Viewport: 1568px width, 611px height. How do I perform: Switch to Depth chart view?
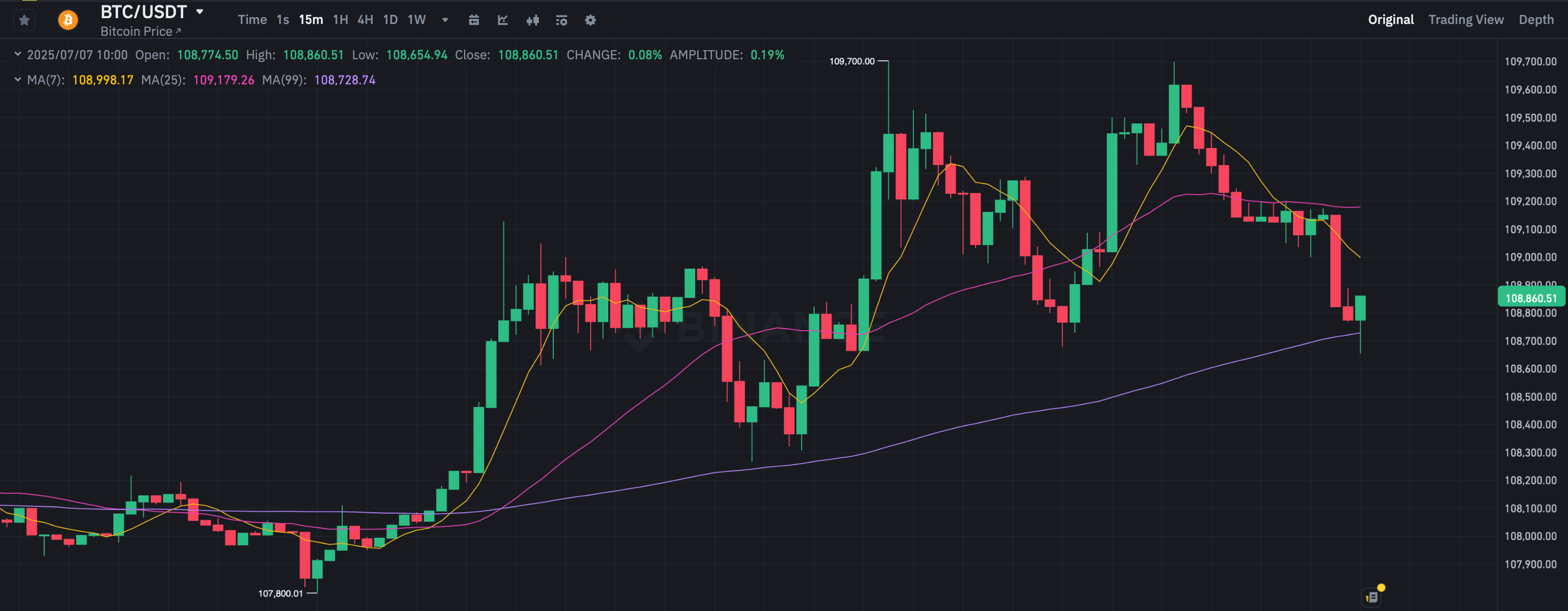click(x=1536, y=19)
